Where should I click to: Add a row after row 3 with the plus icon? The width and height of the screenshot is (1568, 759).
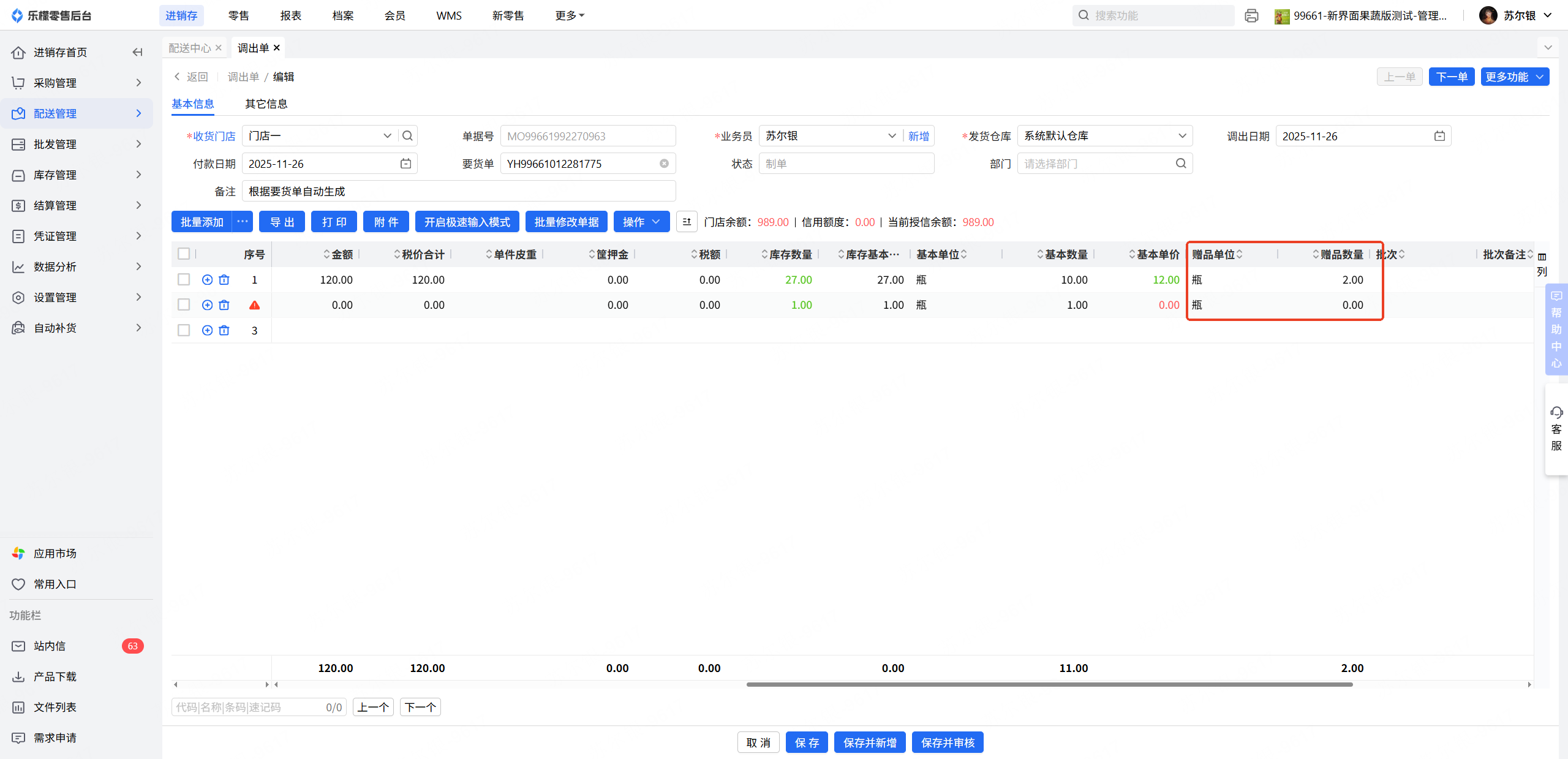coord(207,331)
